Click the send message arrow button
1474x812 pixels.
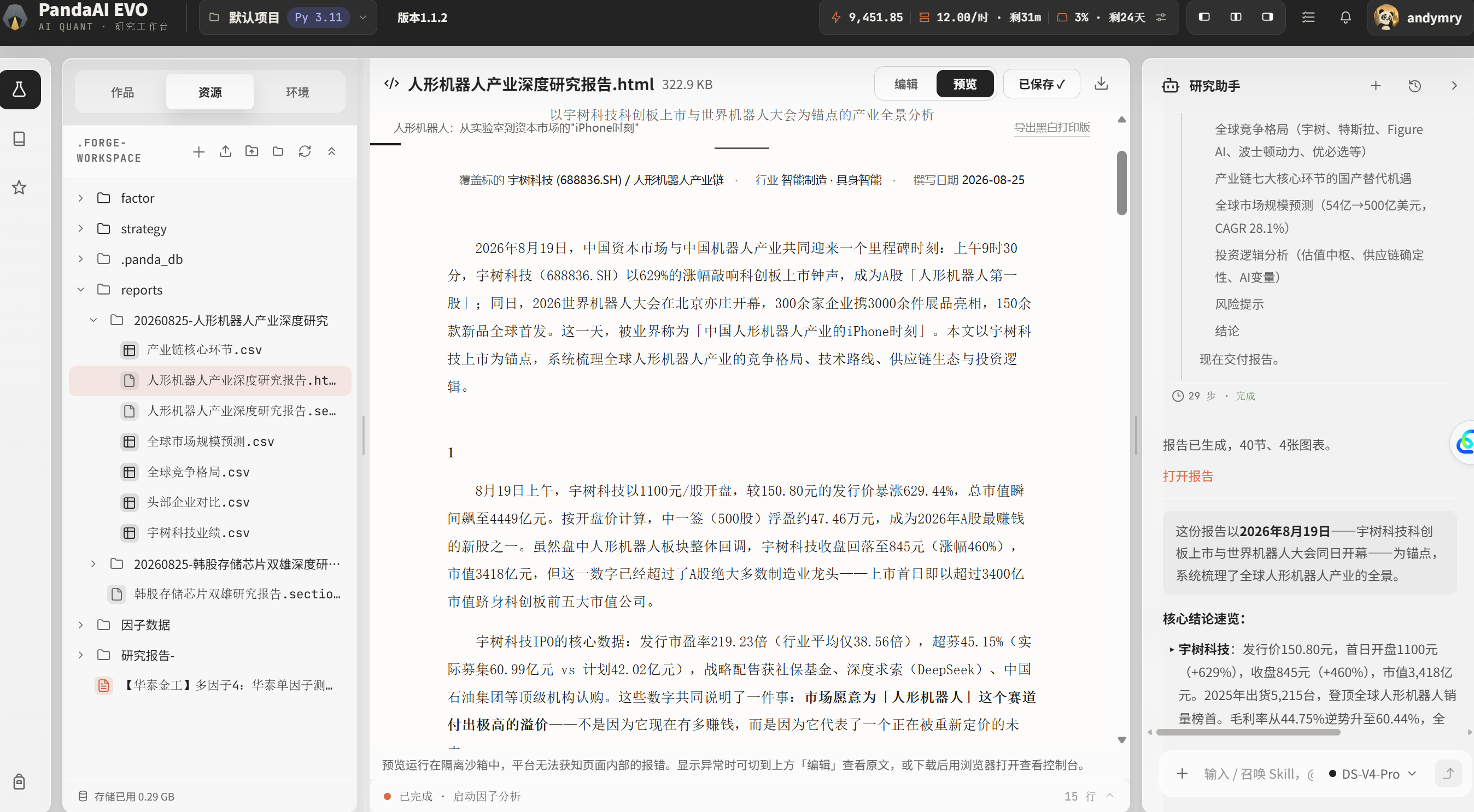(1448, 774)
